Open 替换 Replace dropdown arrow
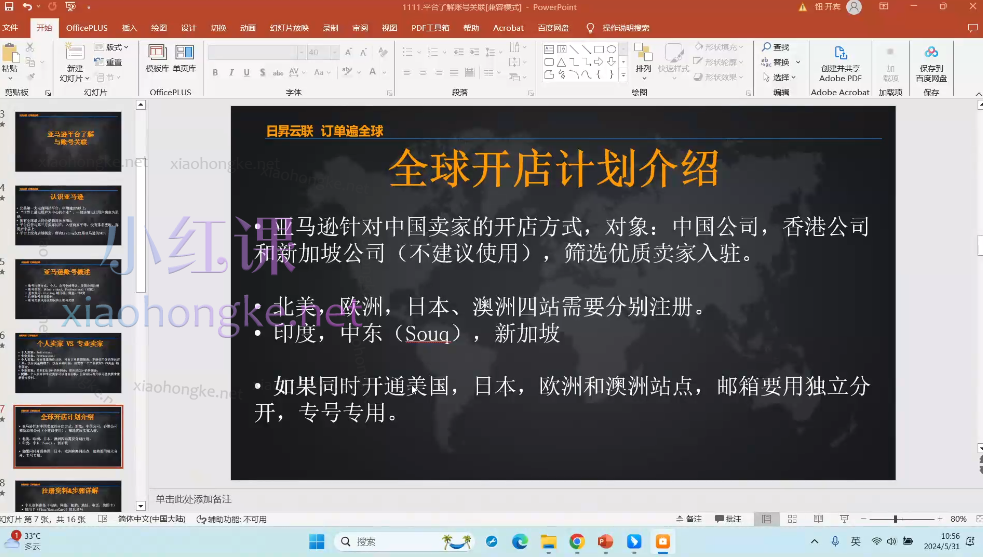Image resolution: width=983 pixels, height=557 pixels. coord(798,62)
